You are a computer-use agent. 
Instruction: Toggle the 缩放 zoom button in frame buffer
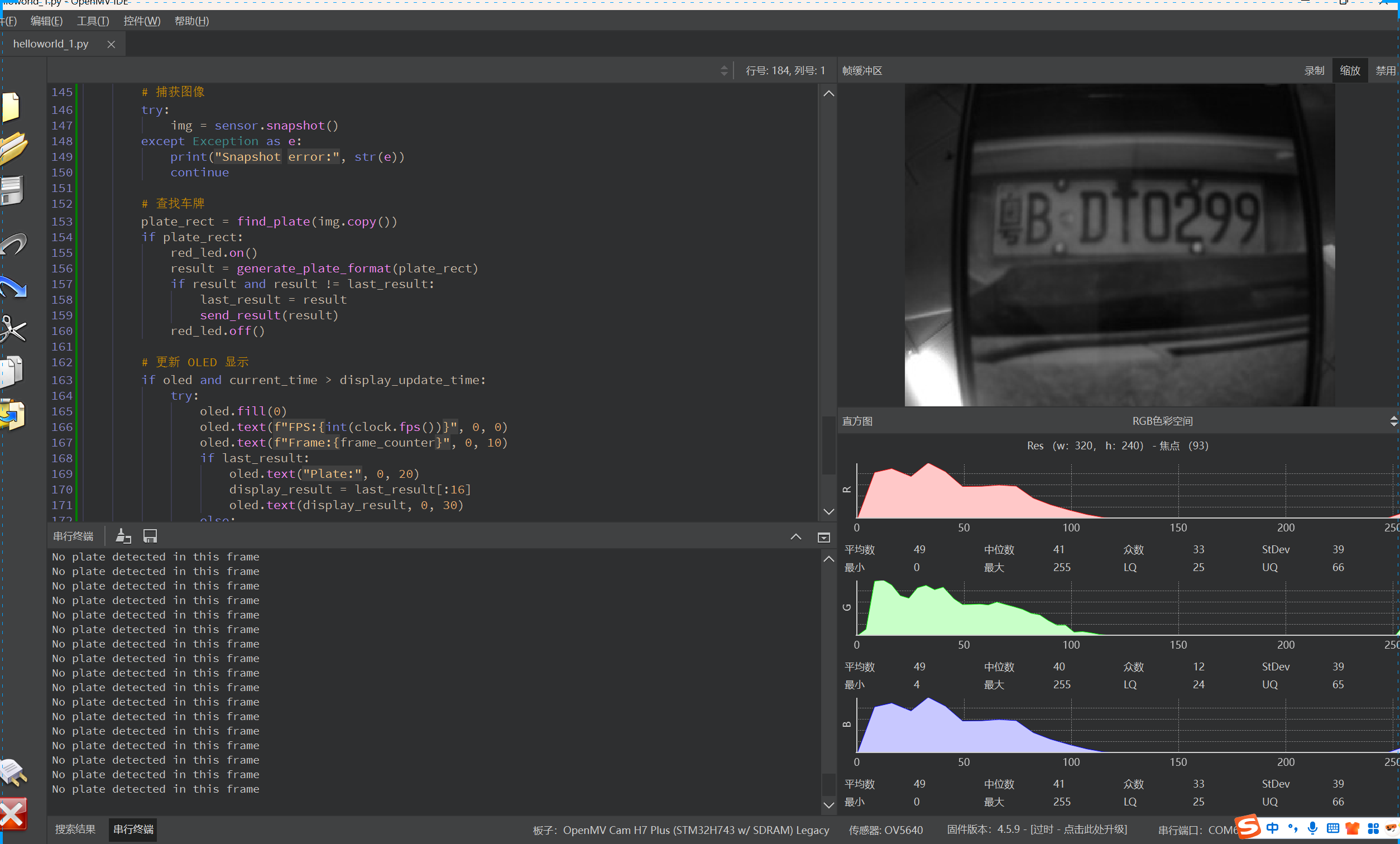1349,70
